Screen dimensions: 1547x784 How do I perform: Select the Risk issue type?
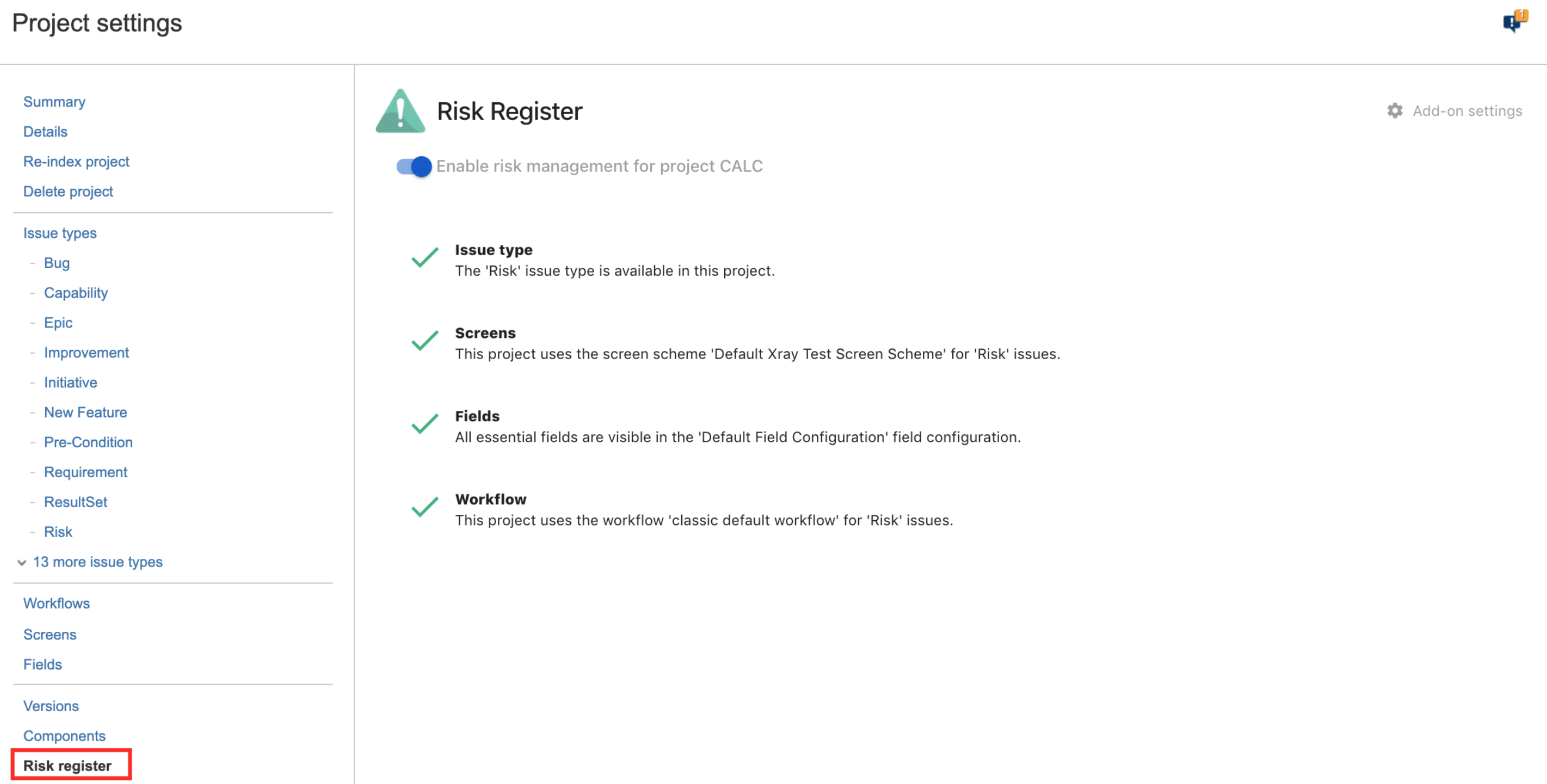58,532
